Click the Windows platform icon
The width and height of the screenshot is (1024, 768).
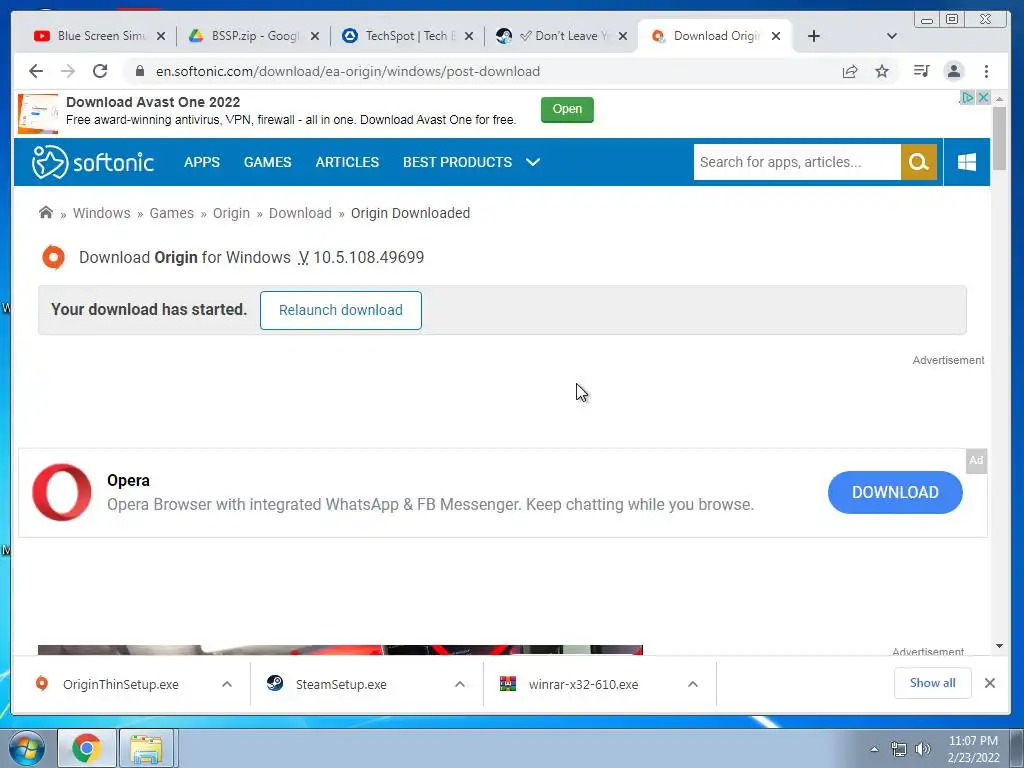coord(967,162)
